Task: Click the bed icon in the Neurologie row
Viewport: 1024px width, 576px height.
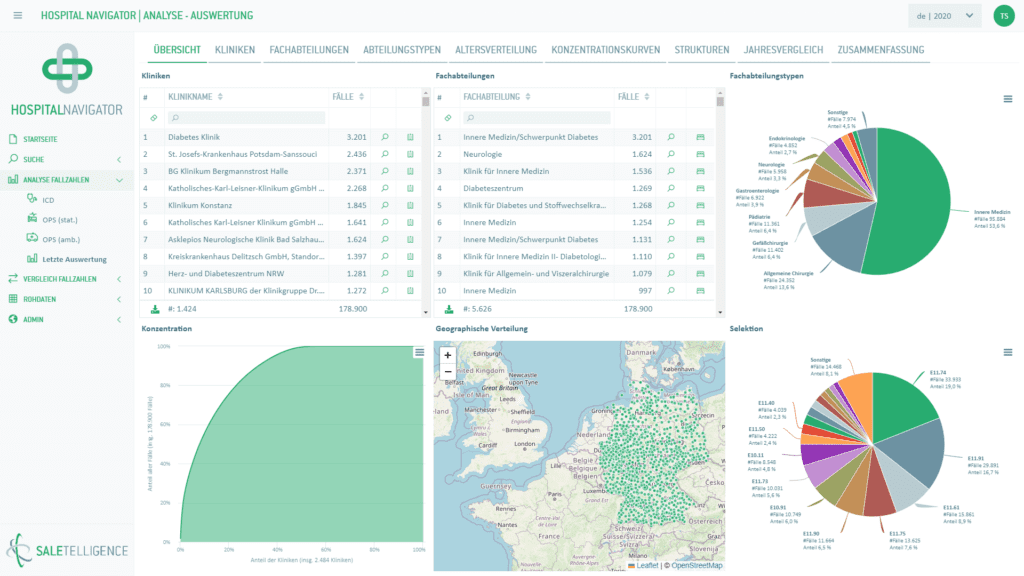Action: tap(700, 154)
